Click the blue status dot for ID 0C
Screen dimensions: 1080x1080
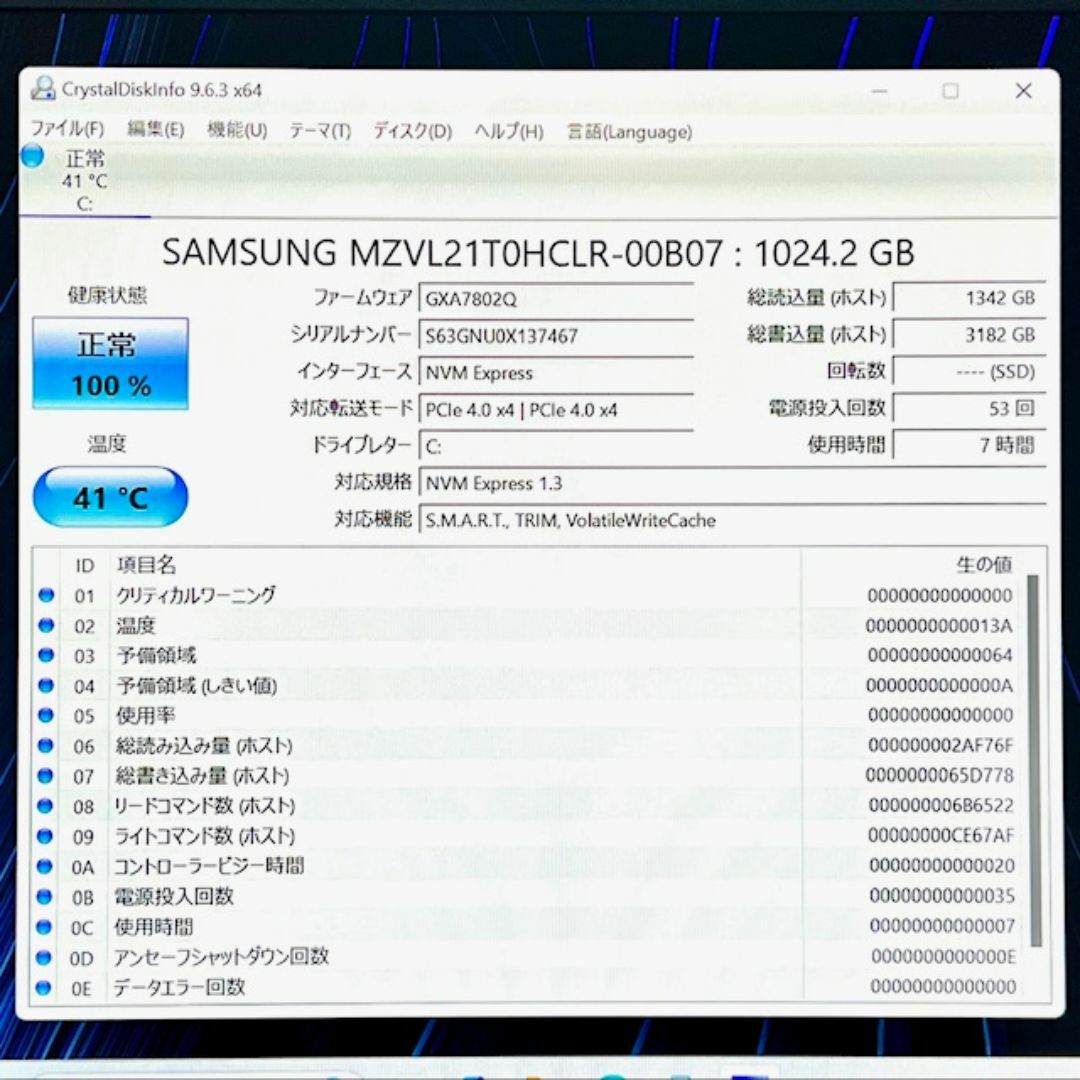(x=43, y=926)
